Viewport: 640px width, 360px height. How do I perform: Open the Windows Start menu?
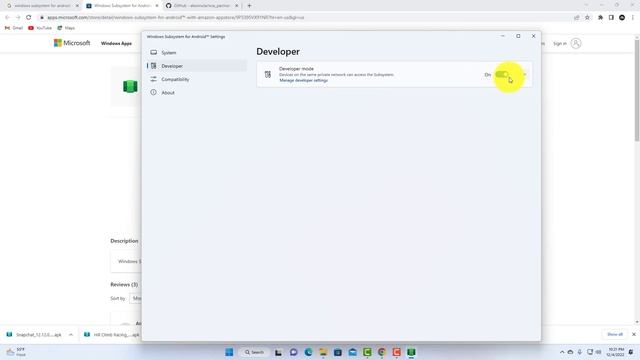coord(229,352)
